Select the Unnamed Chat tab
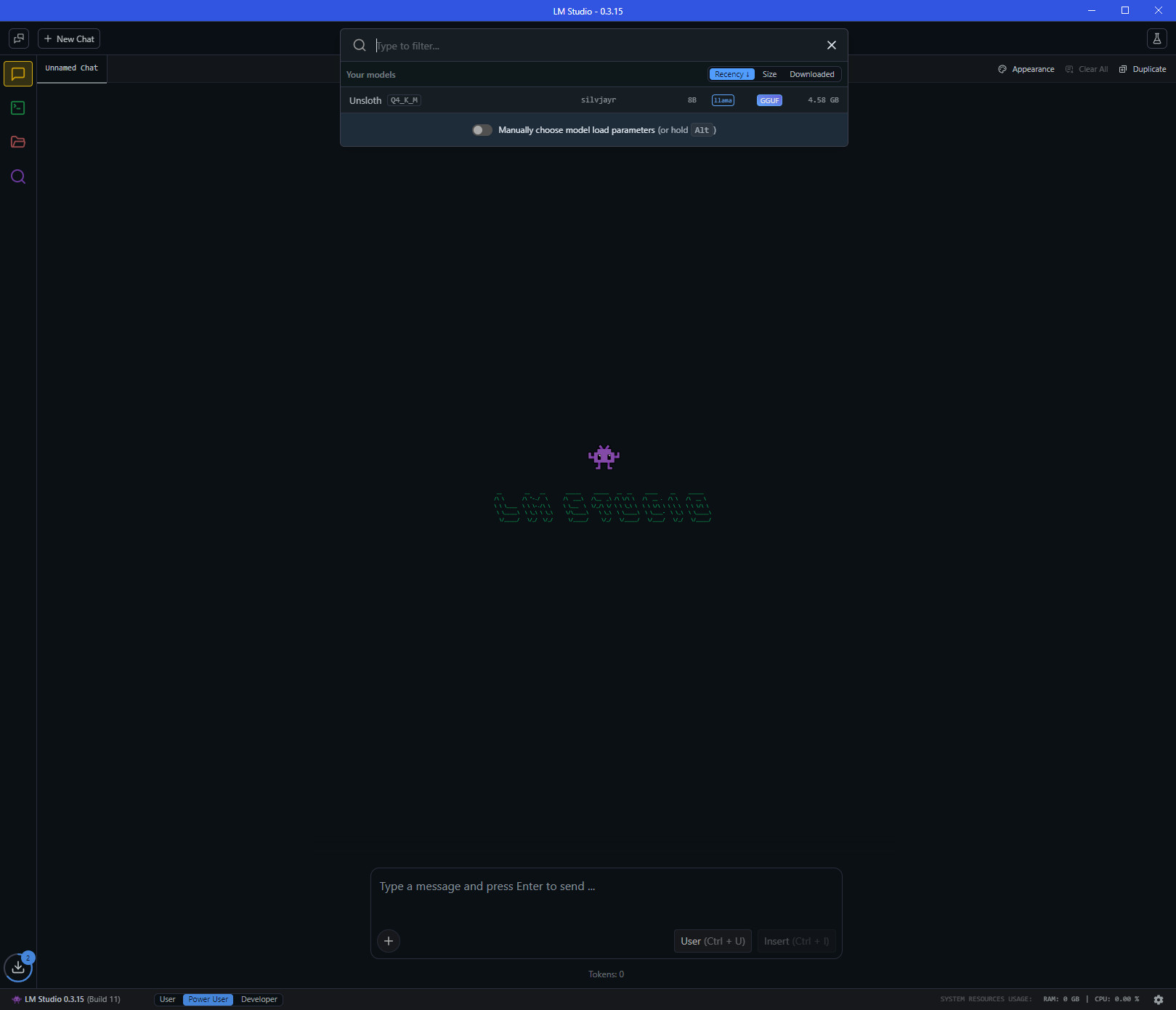The height and width of the screenshot is (1010, 1176). coord(71,68)
